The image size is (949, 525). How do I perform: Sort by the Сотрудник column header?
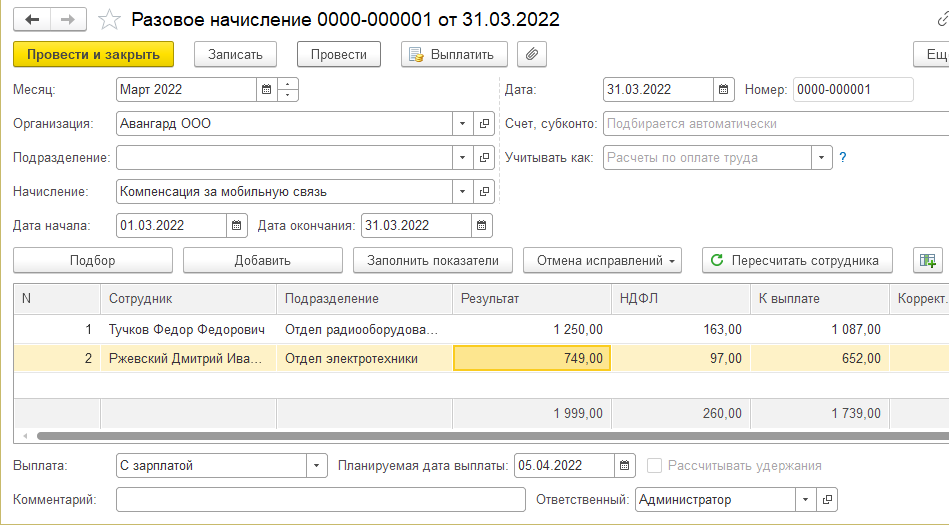click(188, 299)
